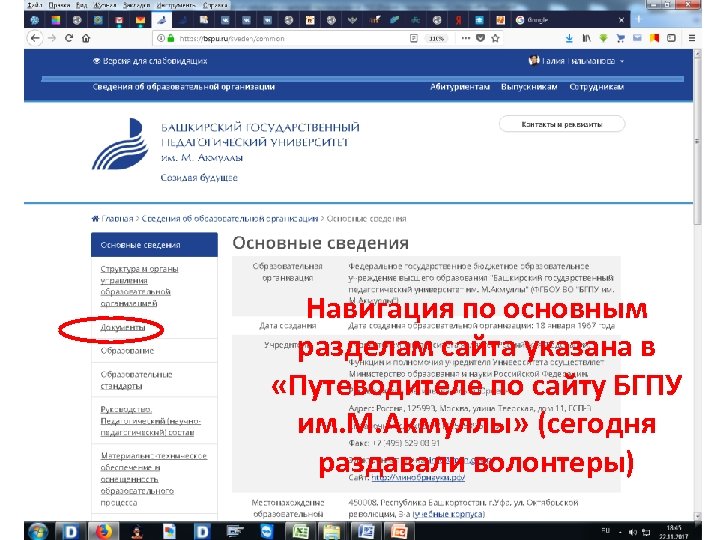720x540 pixels.
Task: Open the Downloads arrow in toolbar
Action: [569, 39]
